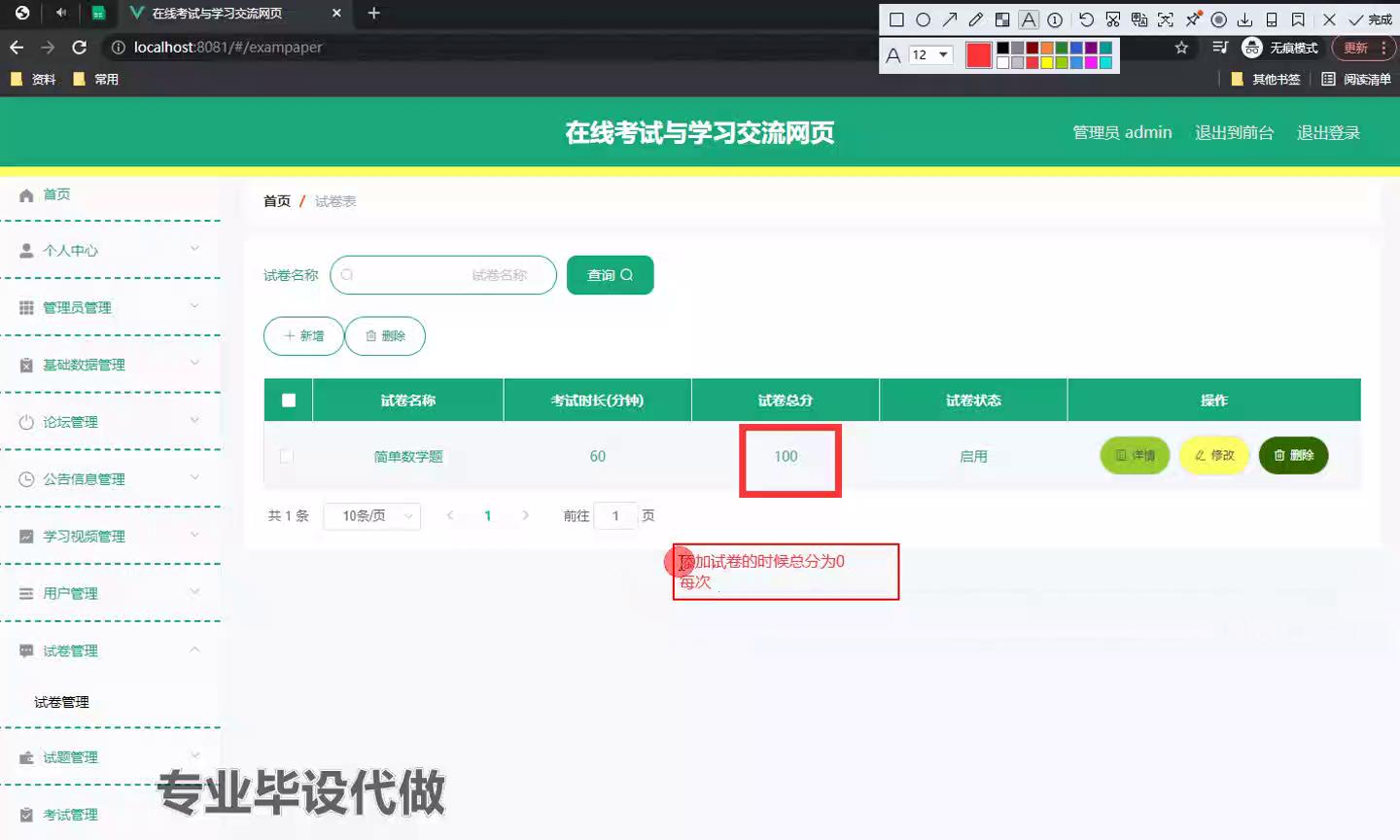Select the rectangle annotation tool

click(896, 19)
